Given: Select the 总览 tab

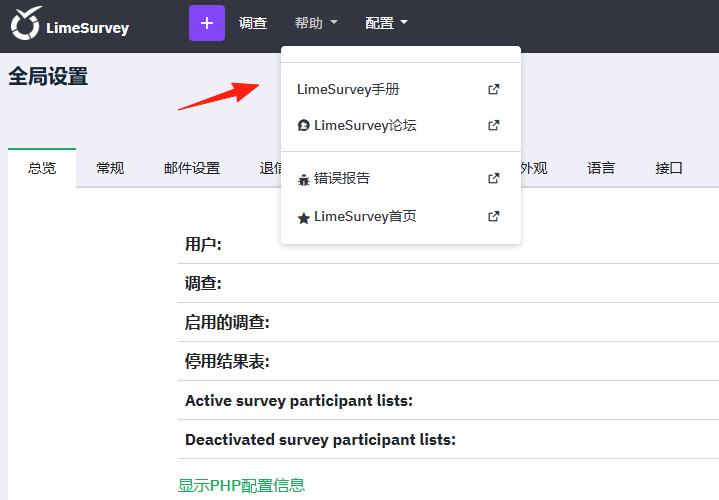Looking at the screenshot, I should (42, 168).
